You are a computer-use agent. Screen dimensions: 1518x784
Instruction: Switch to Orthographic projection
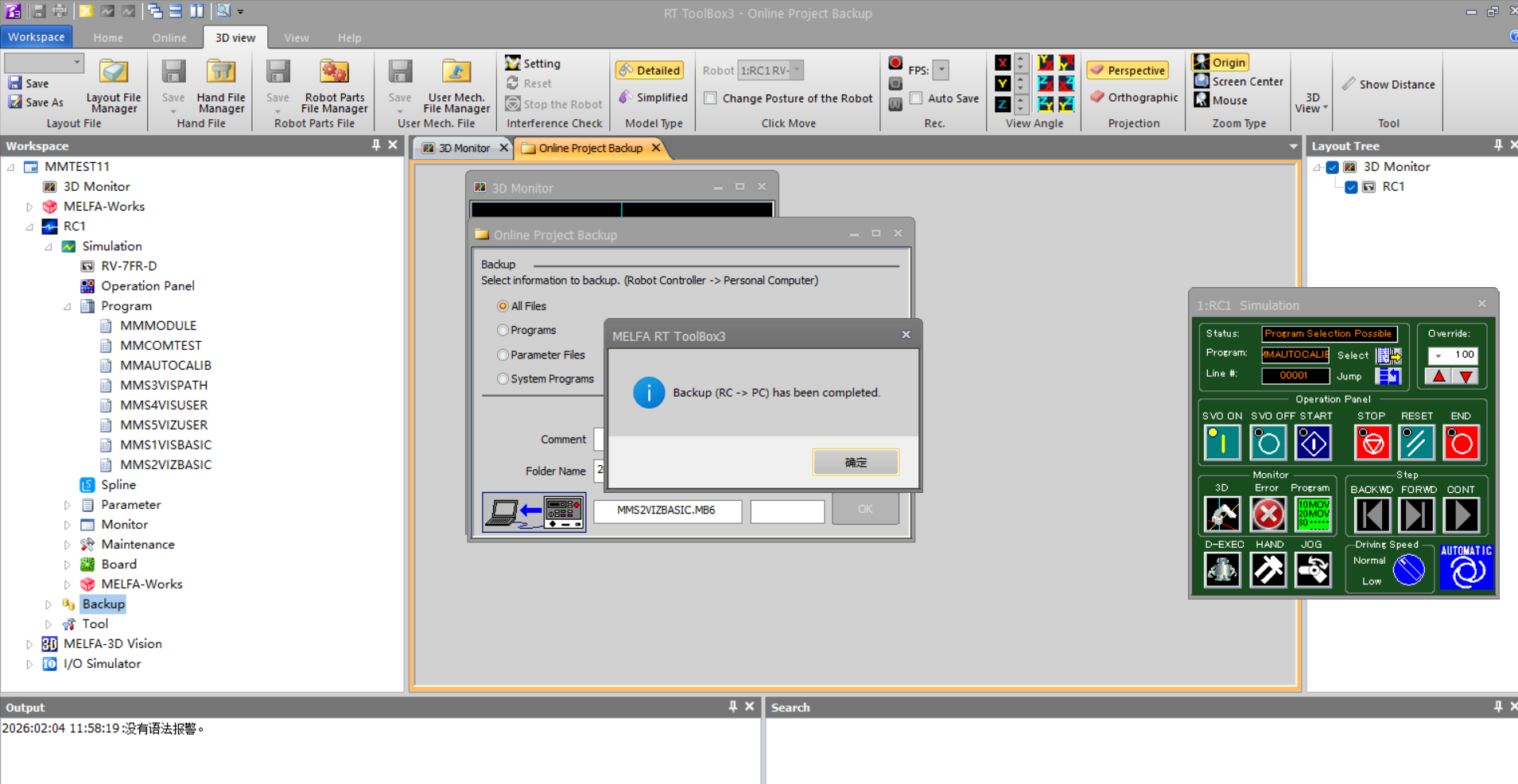click(x=1134, y=97)
